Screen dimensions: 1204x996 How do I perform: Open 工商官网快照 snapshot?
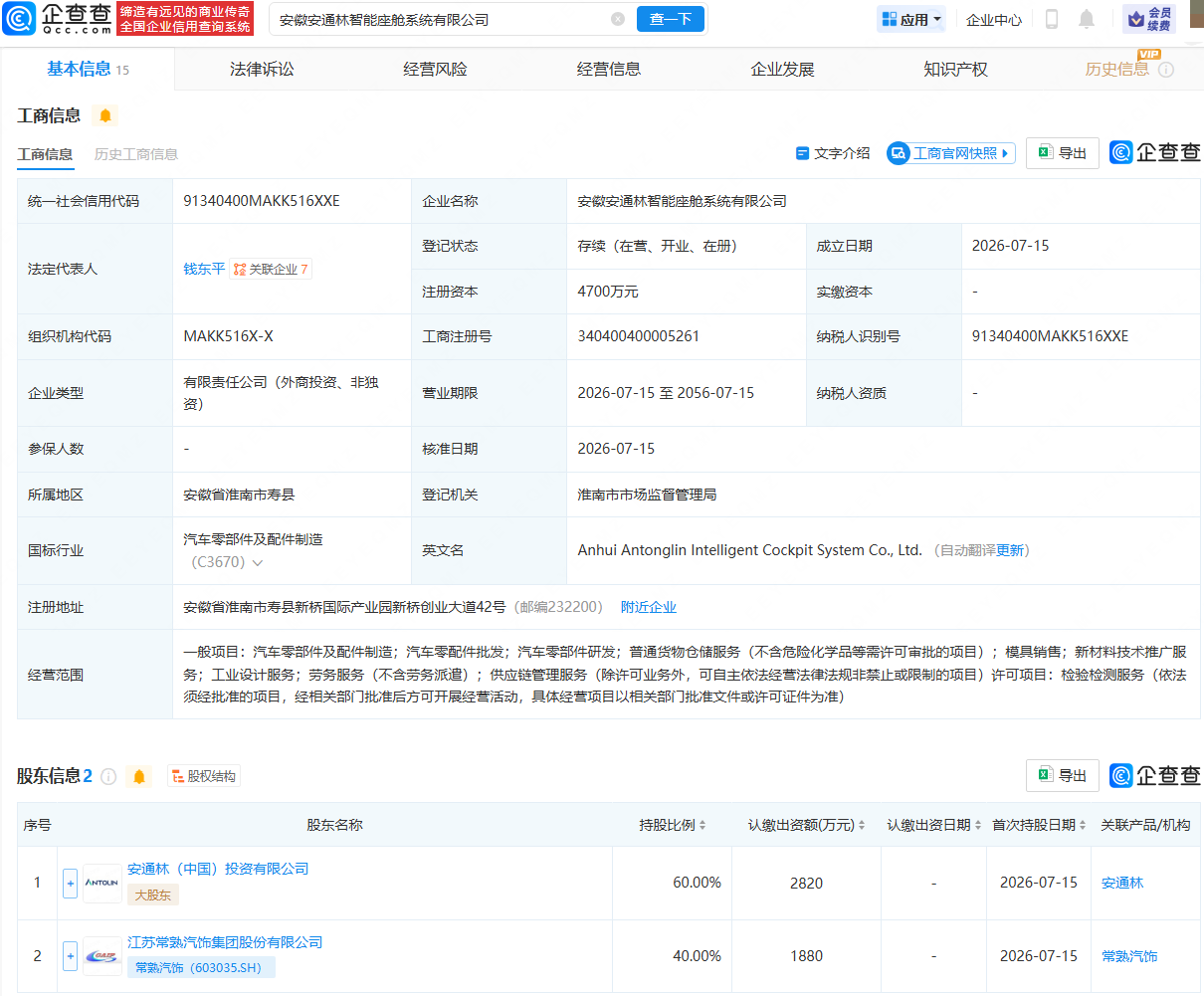pos(951,153)
